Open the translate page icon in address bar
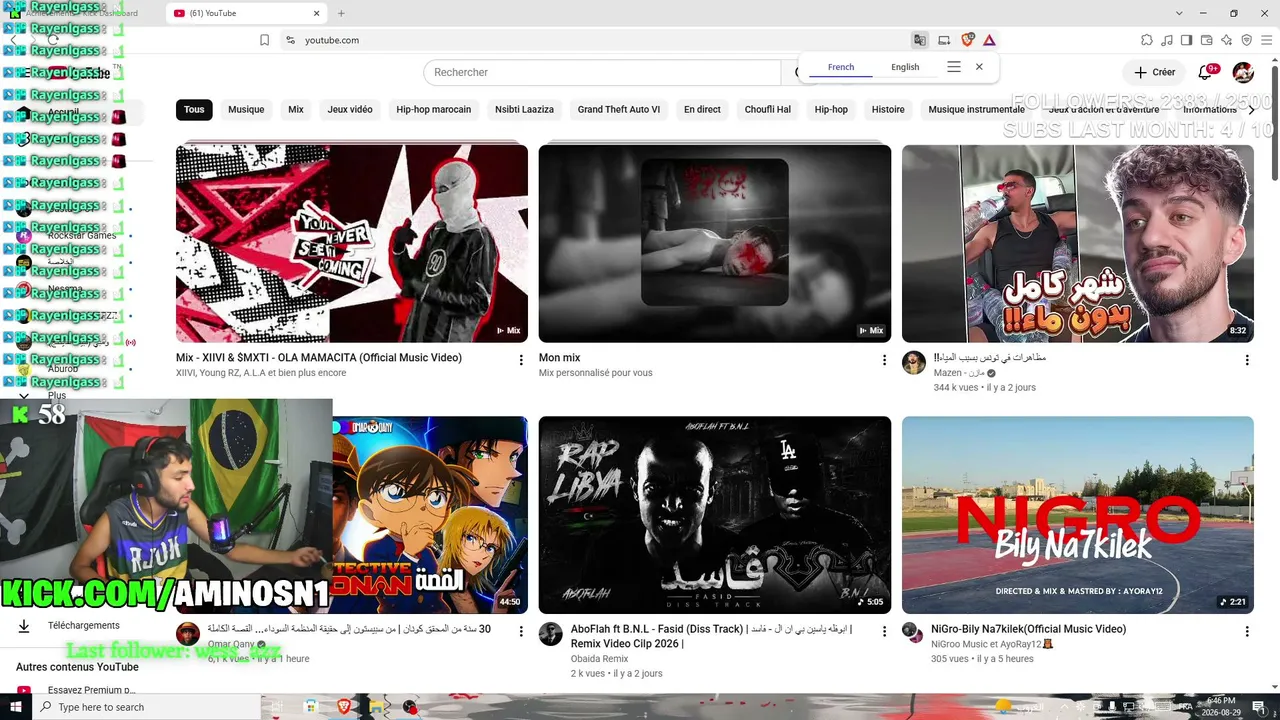The height and width of the screenshot is (720, 1280). click(919, 40)
